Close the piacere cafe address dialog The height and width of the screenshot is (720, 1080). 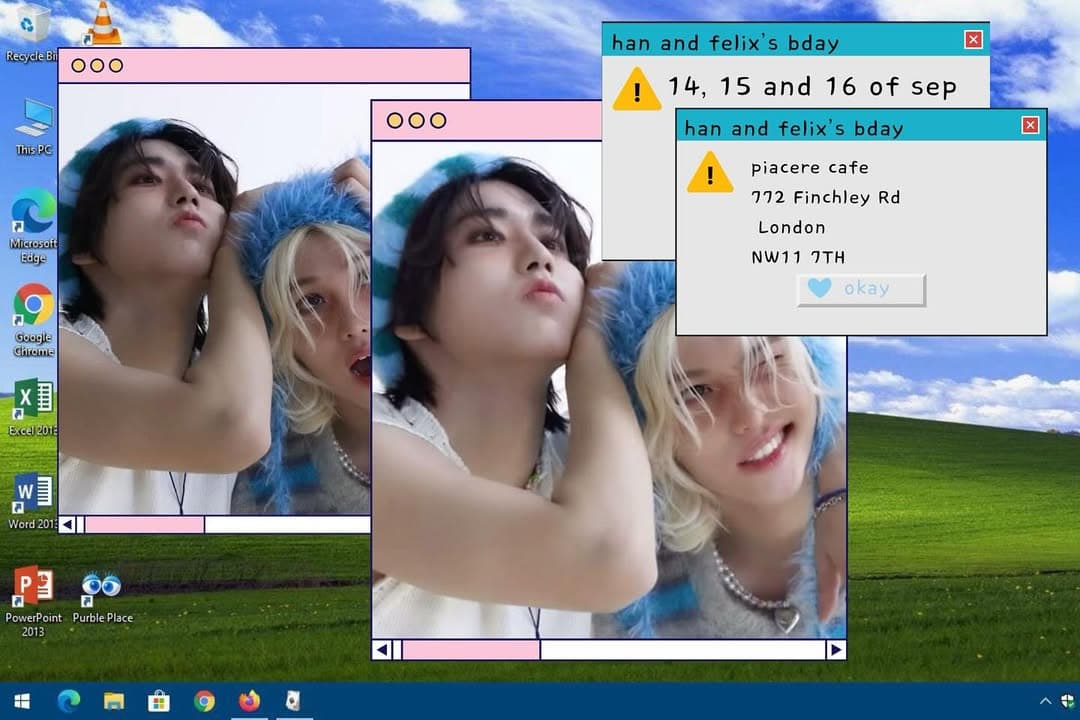1030,125
